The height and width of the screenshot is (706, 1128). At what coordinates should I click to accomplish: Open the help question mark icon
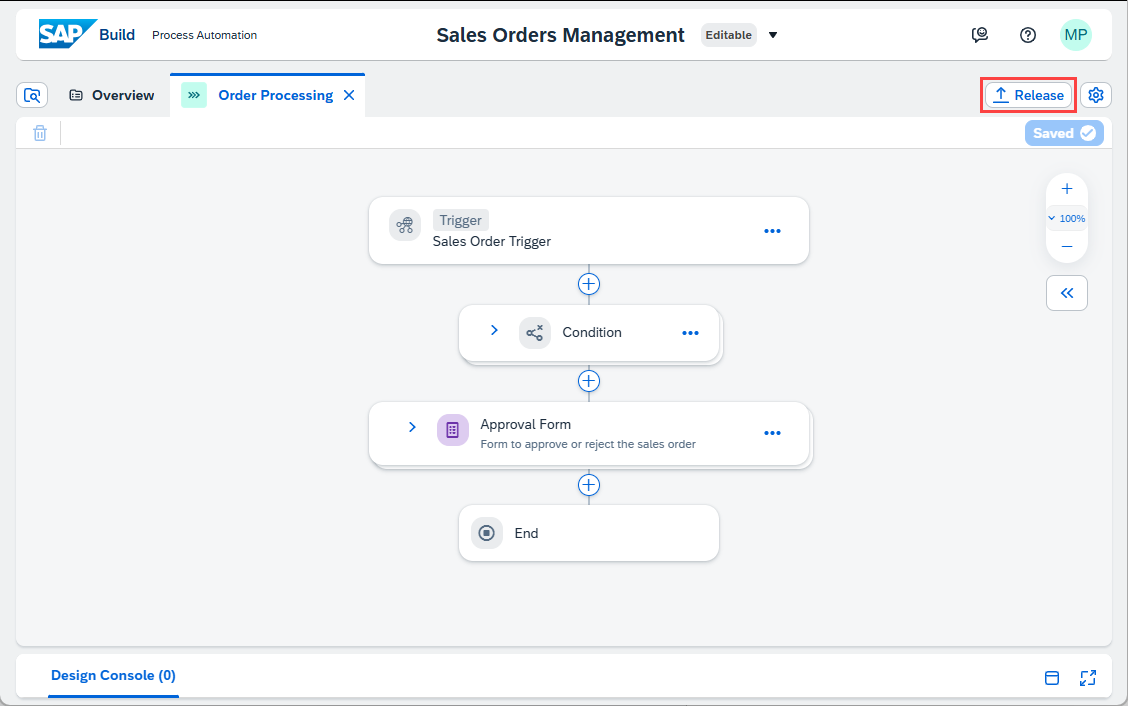click(x=1028, y=35)
